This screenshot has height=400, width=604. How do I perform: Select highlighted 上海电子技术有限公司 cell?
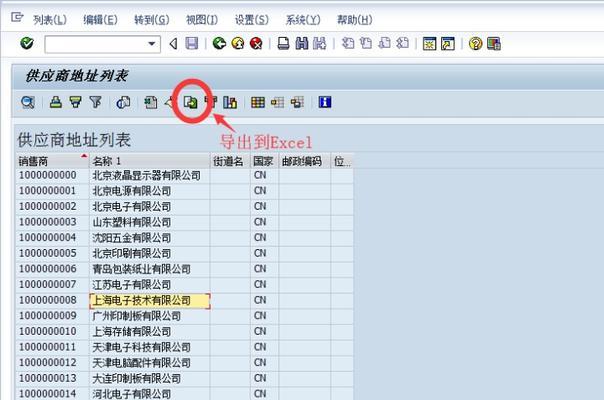point(149,301)
